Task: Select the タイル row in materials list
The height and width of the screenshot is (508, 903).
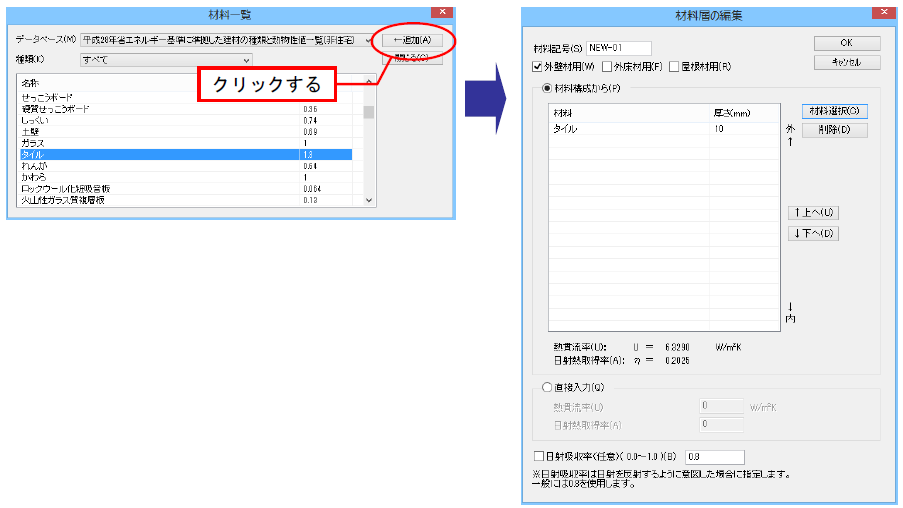Action: pos(185,154)
